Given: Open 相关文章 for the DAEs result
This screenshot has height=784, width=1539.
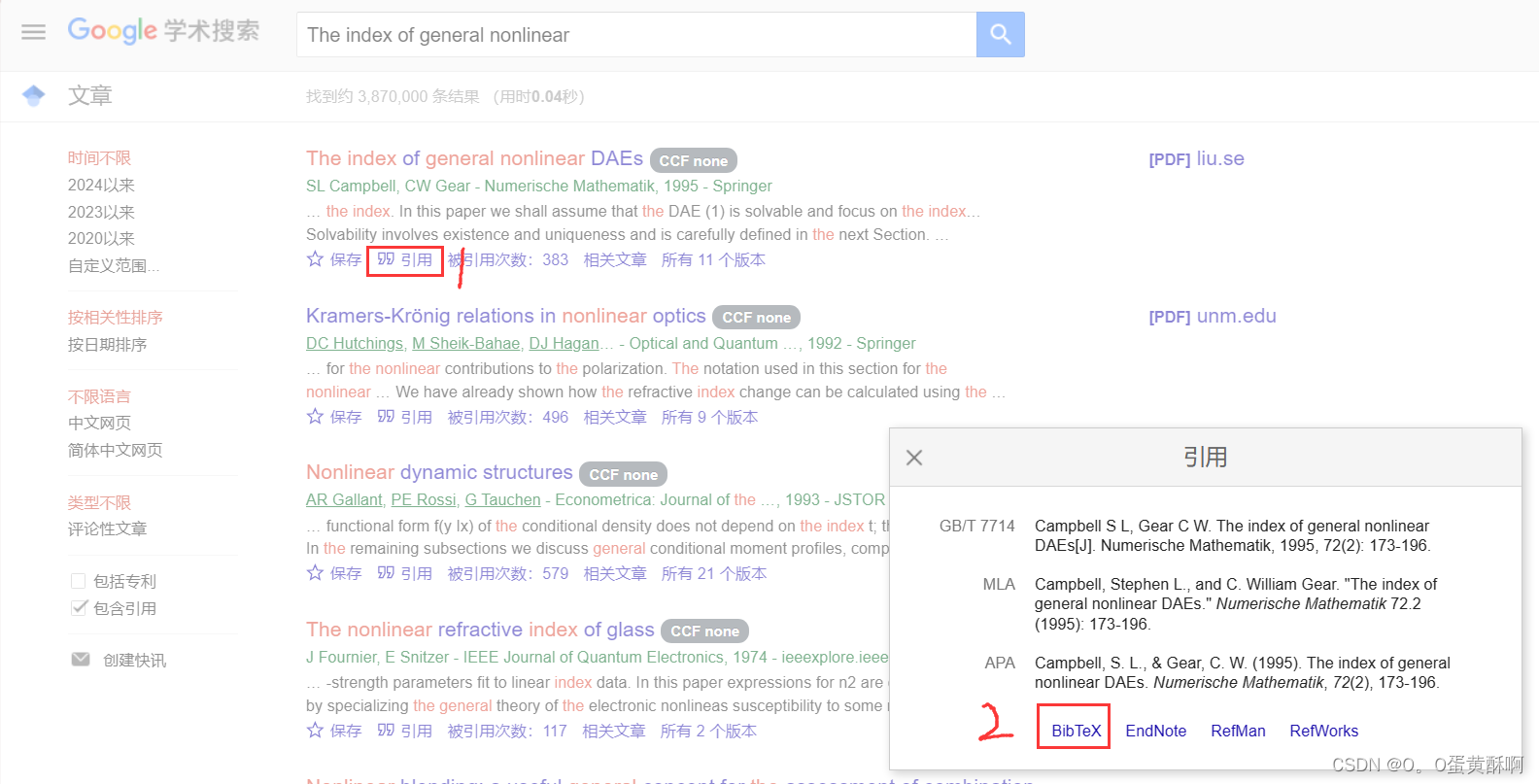Looking at the screenshot, I should click(615, 259).
